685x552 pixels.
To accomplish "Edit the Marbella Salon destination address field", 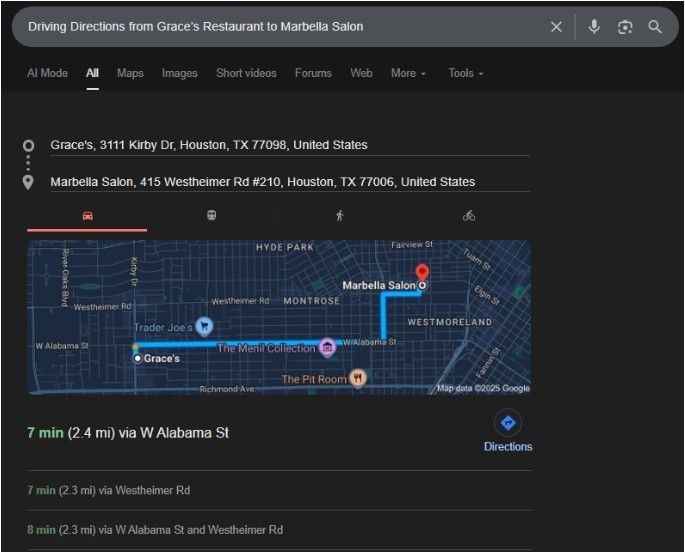I will click(x=290, y=182).
